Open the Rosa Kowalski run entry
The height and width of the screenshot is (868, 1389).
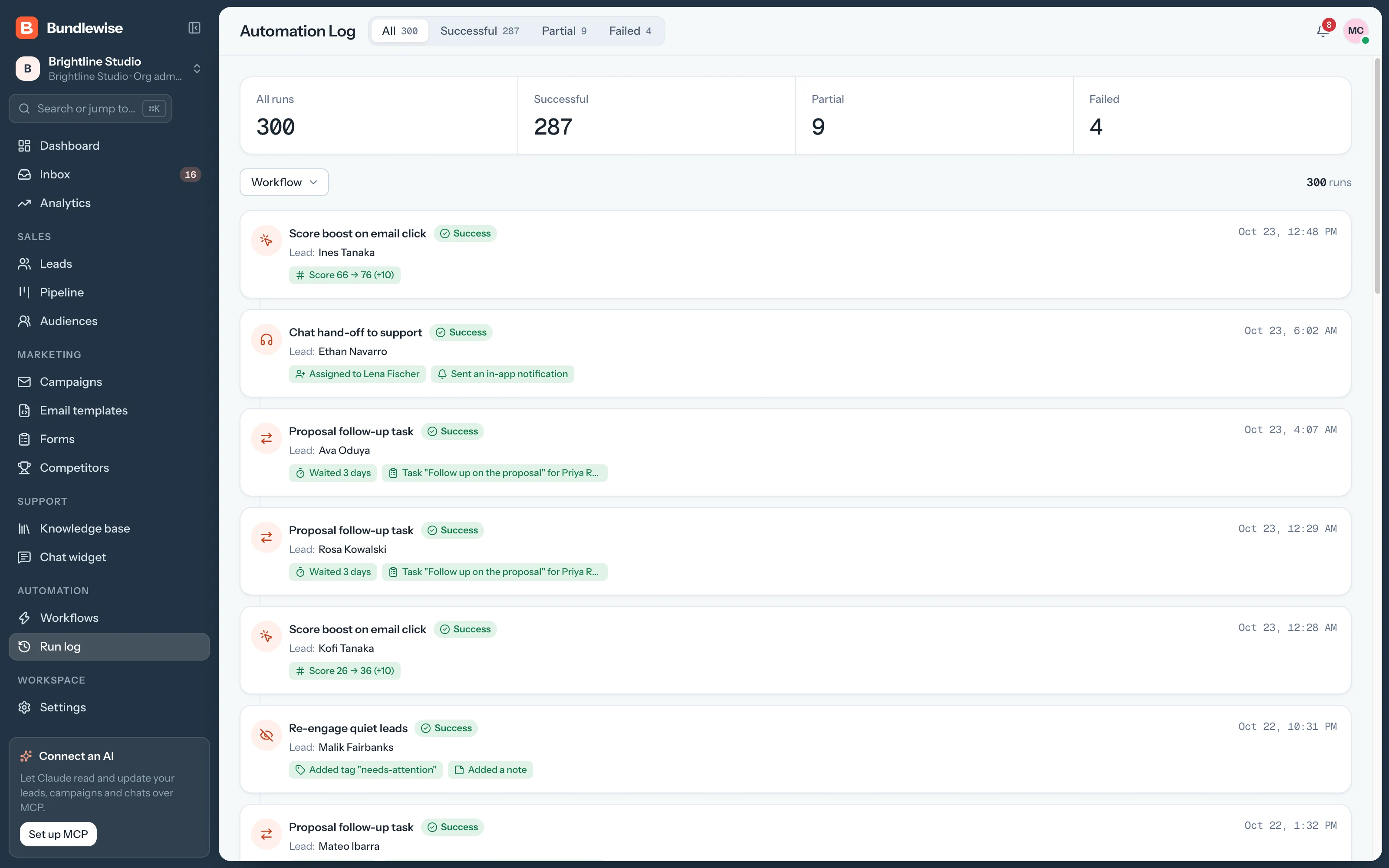pos(795,551)
